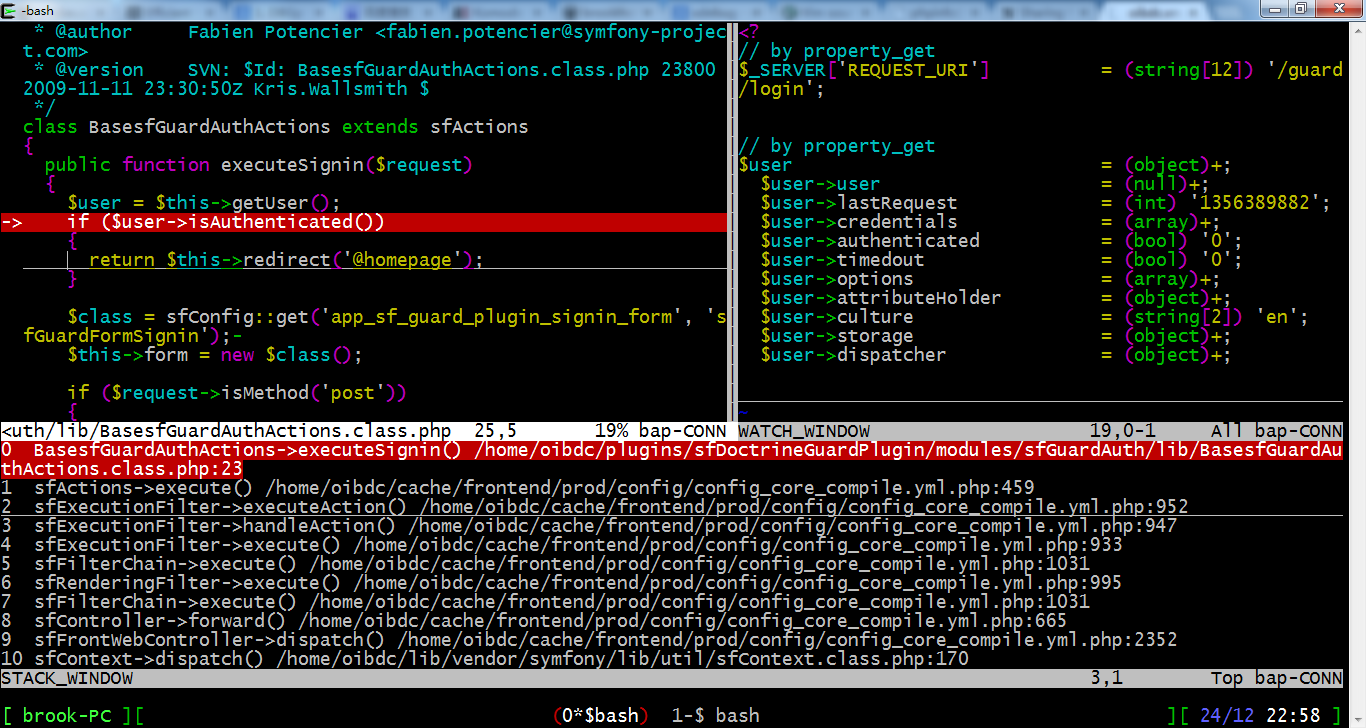Select stack frame 5 sfFilterChain->execute()
This screenshot has height=728, width=1366.
coord(546,564)
